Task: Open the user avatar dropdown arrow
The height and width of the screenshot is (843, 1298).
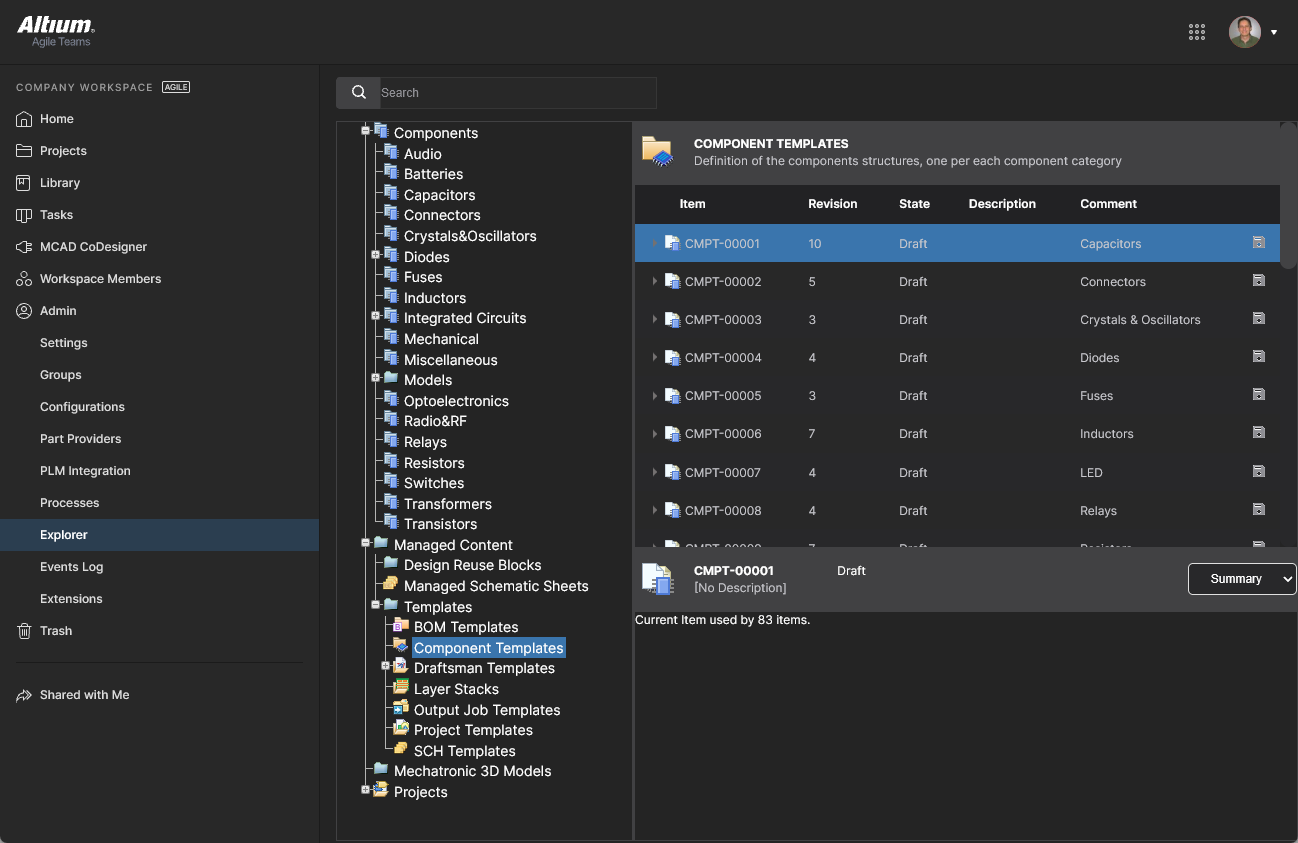Action: click(1274, 31)
